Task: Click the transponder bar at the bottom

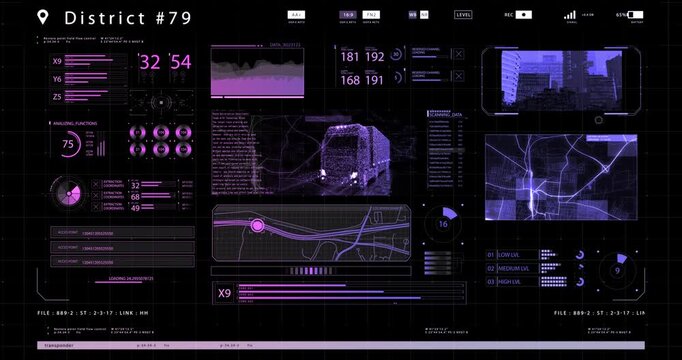Action: click(341, 345)
